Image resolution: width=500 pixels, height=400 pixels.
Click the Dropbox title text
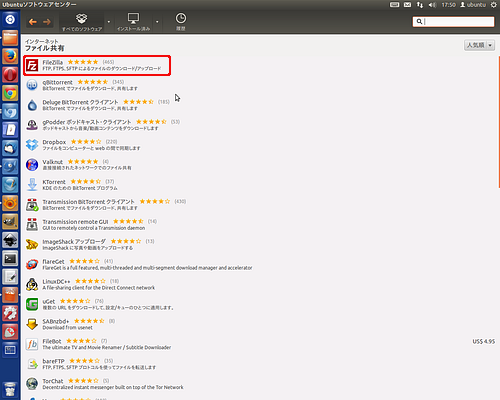coord(54,142)
